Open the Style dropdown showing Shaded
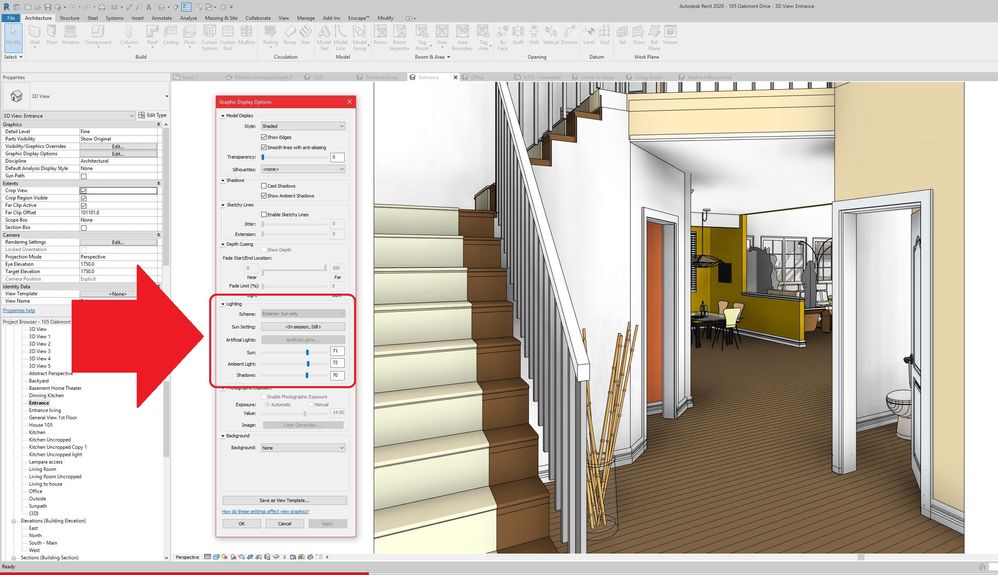The width and height of the screenshot is (998, 575). [x=303, y=126]
